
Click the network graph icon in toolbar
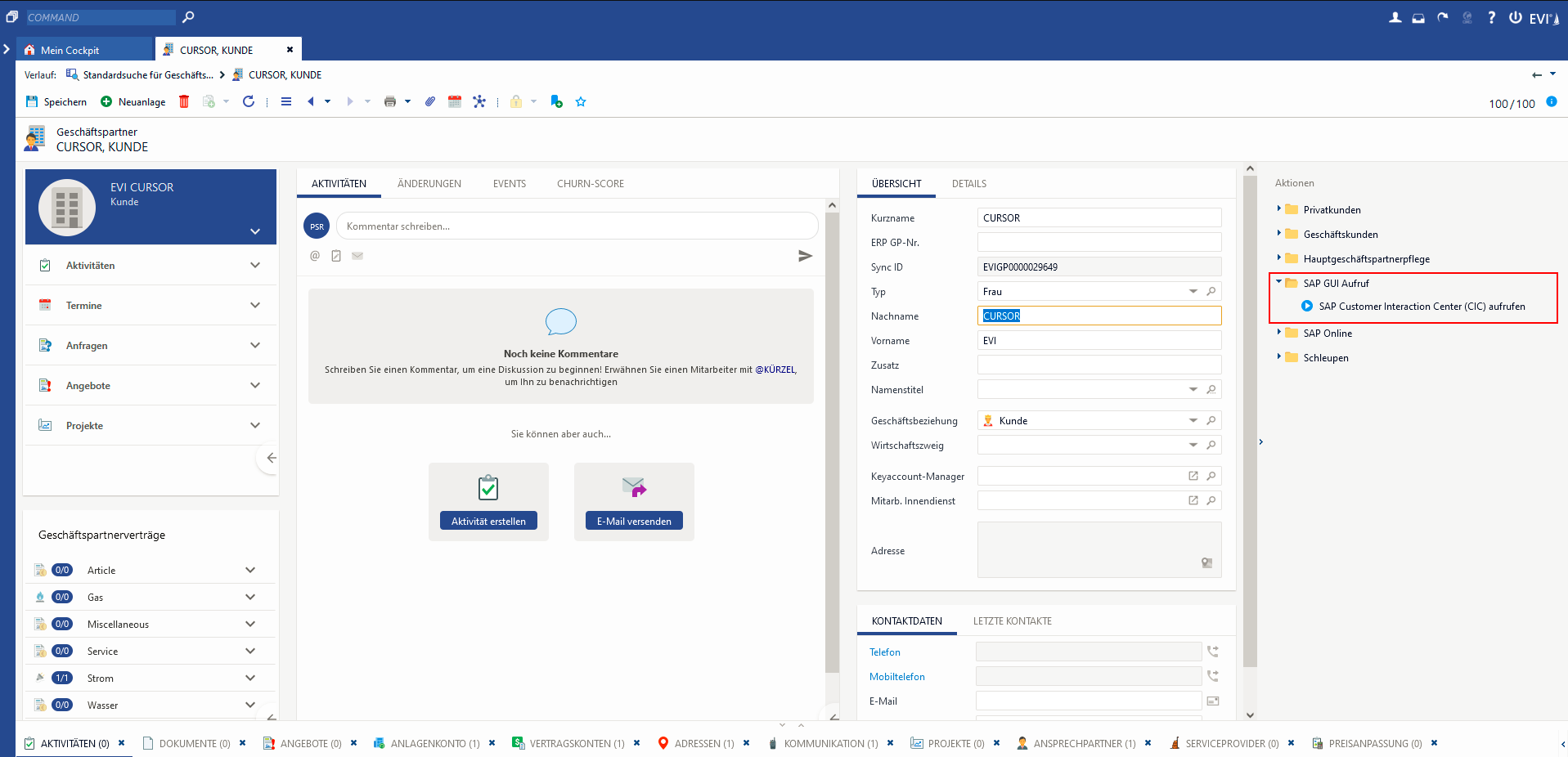[x=479, y=101]
